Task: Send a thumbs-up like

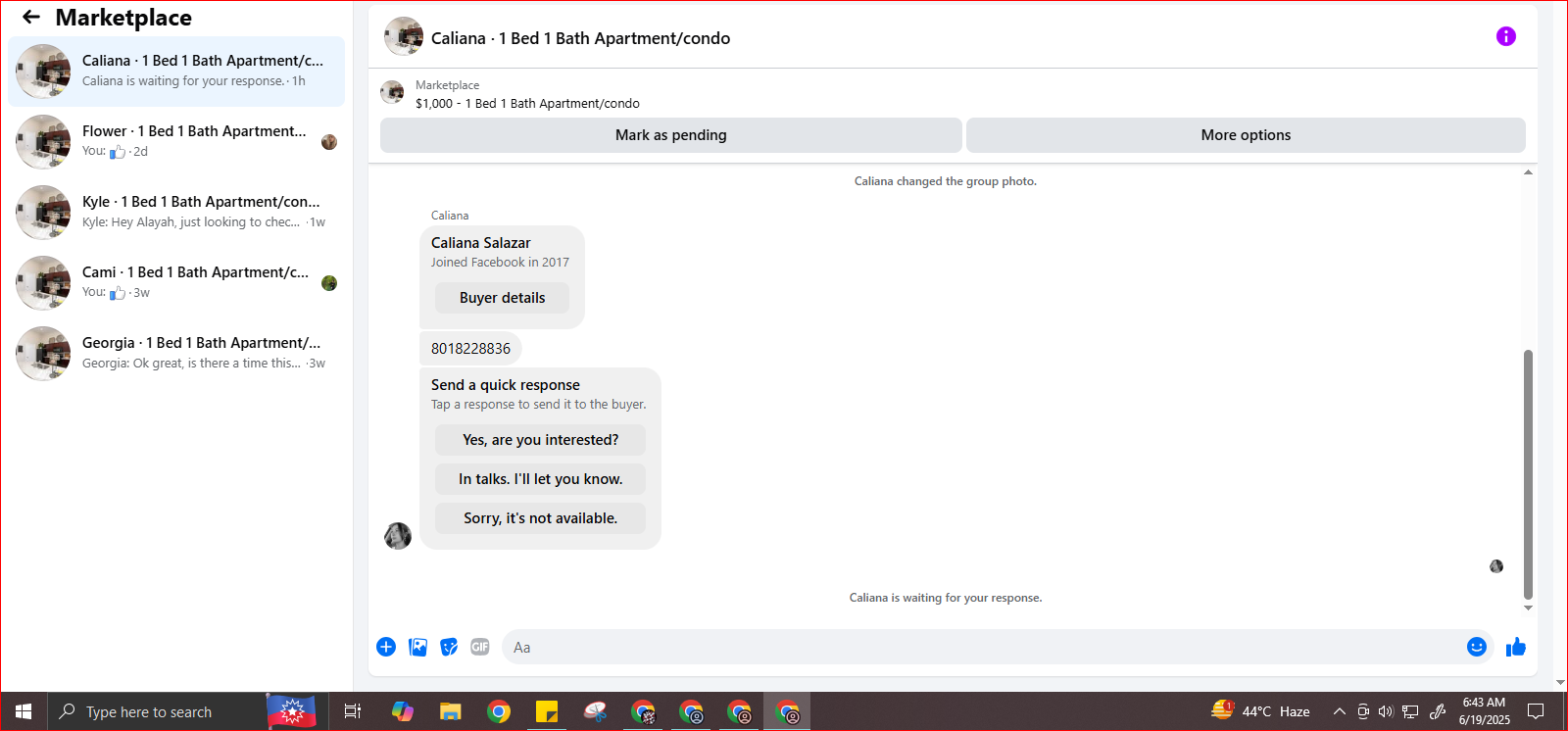Action: coord(1516,647)
